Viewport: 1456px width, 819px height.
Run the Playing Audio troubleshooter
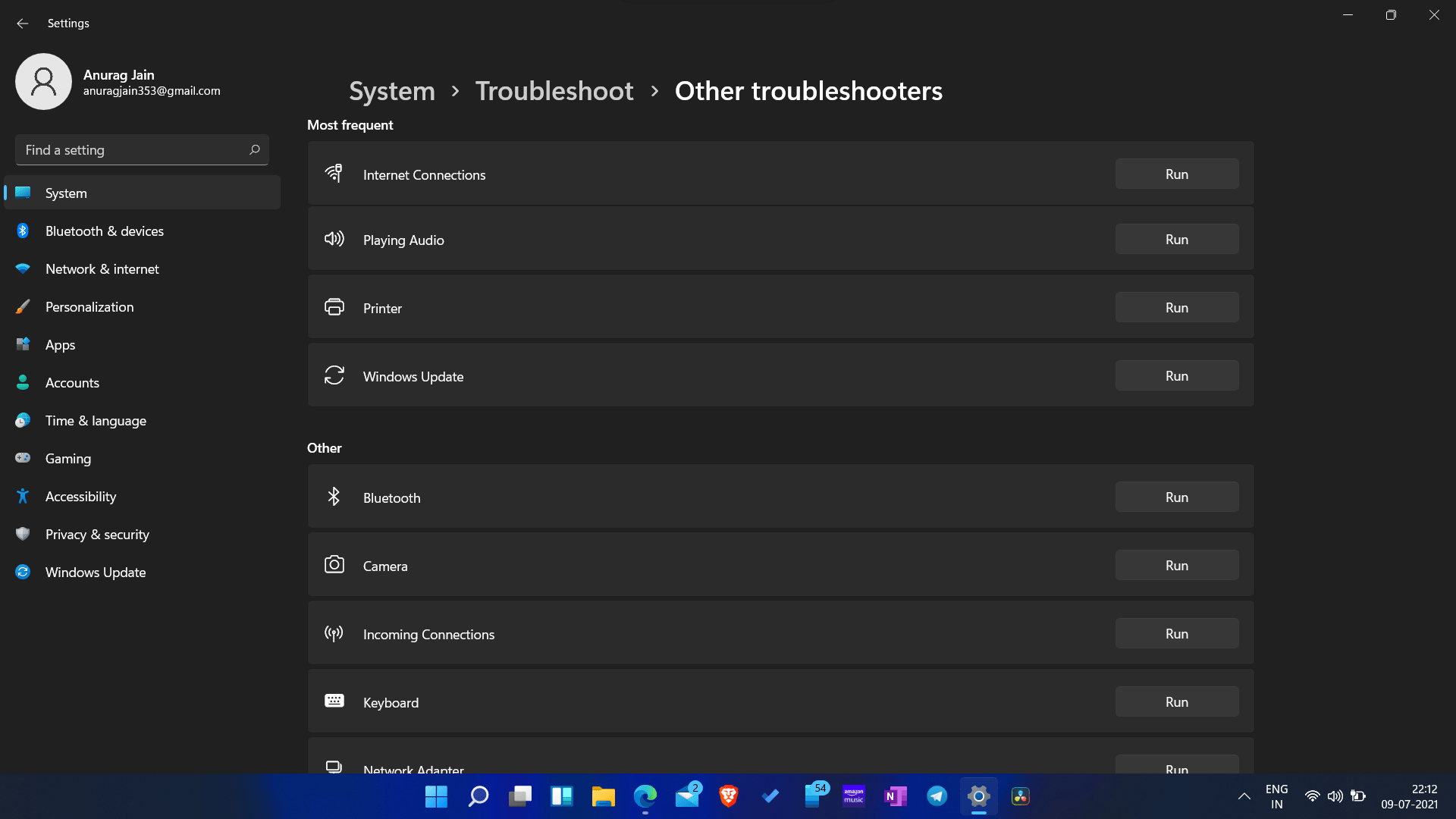(1176, 240)
